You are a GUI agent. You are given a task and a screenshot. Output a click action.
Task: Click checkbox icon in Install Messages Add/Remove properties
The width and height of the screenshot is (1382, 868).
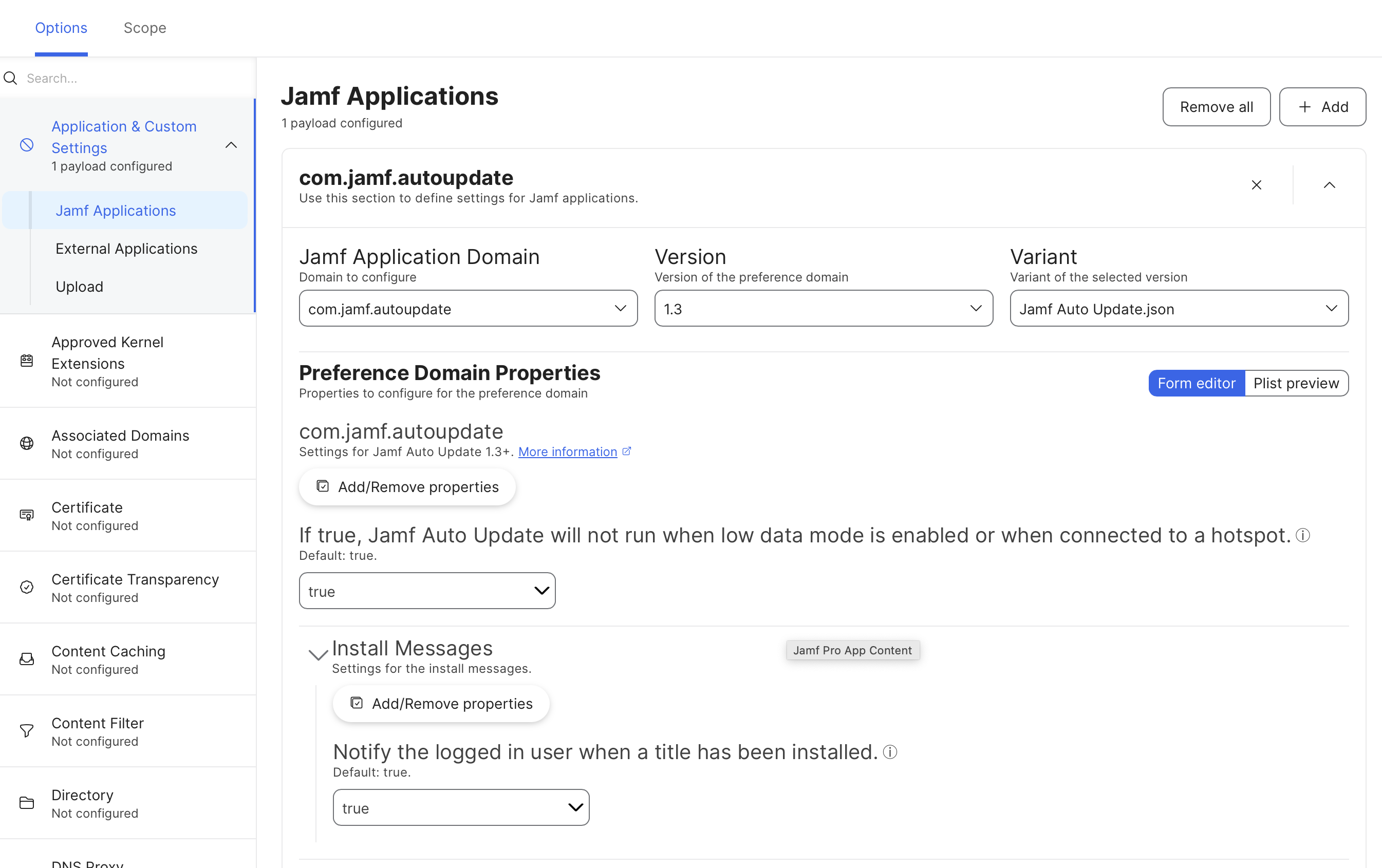(x=357, y=703)
